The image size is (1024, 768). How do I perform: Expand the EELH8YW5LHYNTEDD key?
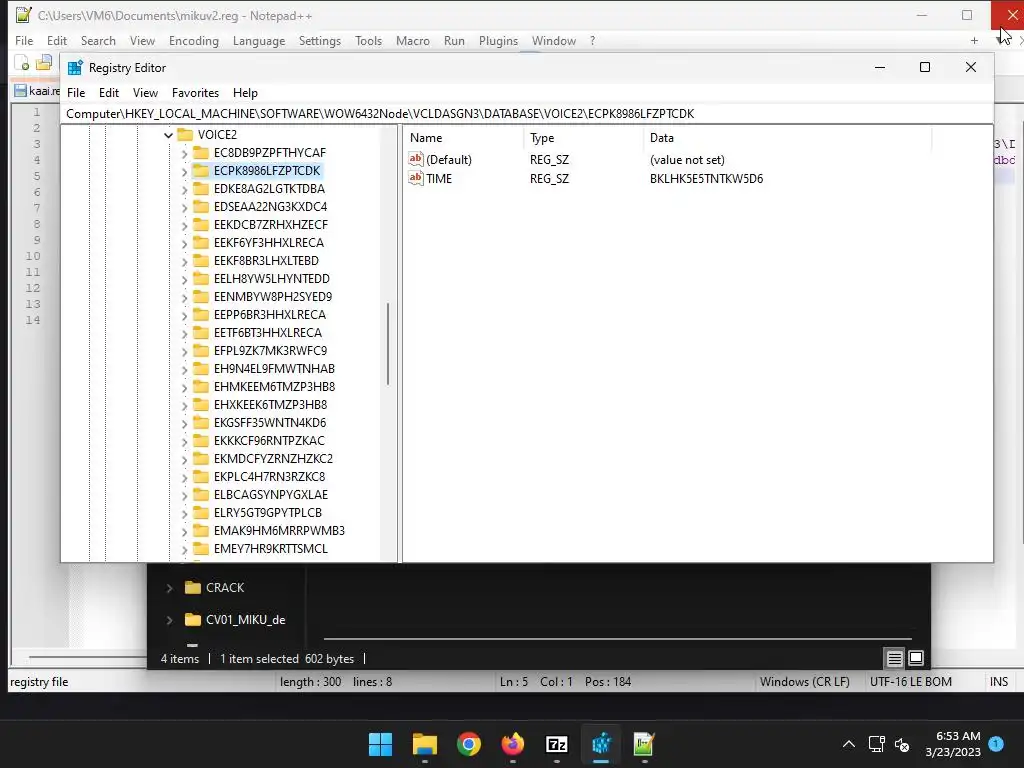184,279
